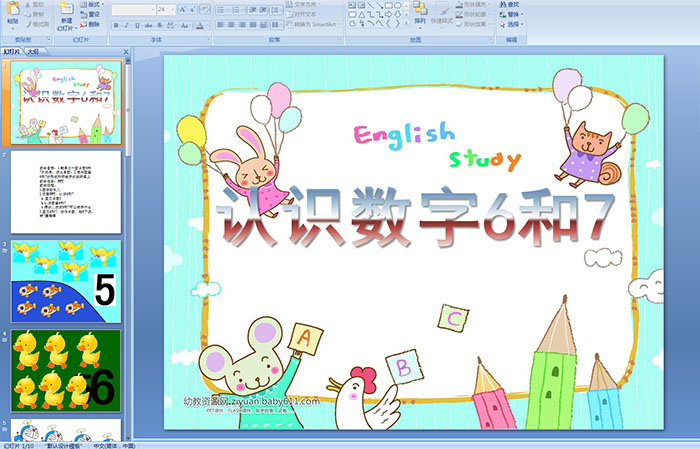Click the Change Case Aa icon
This screenshot has width=700, height=449.
[x=185, y=25]
